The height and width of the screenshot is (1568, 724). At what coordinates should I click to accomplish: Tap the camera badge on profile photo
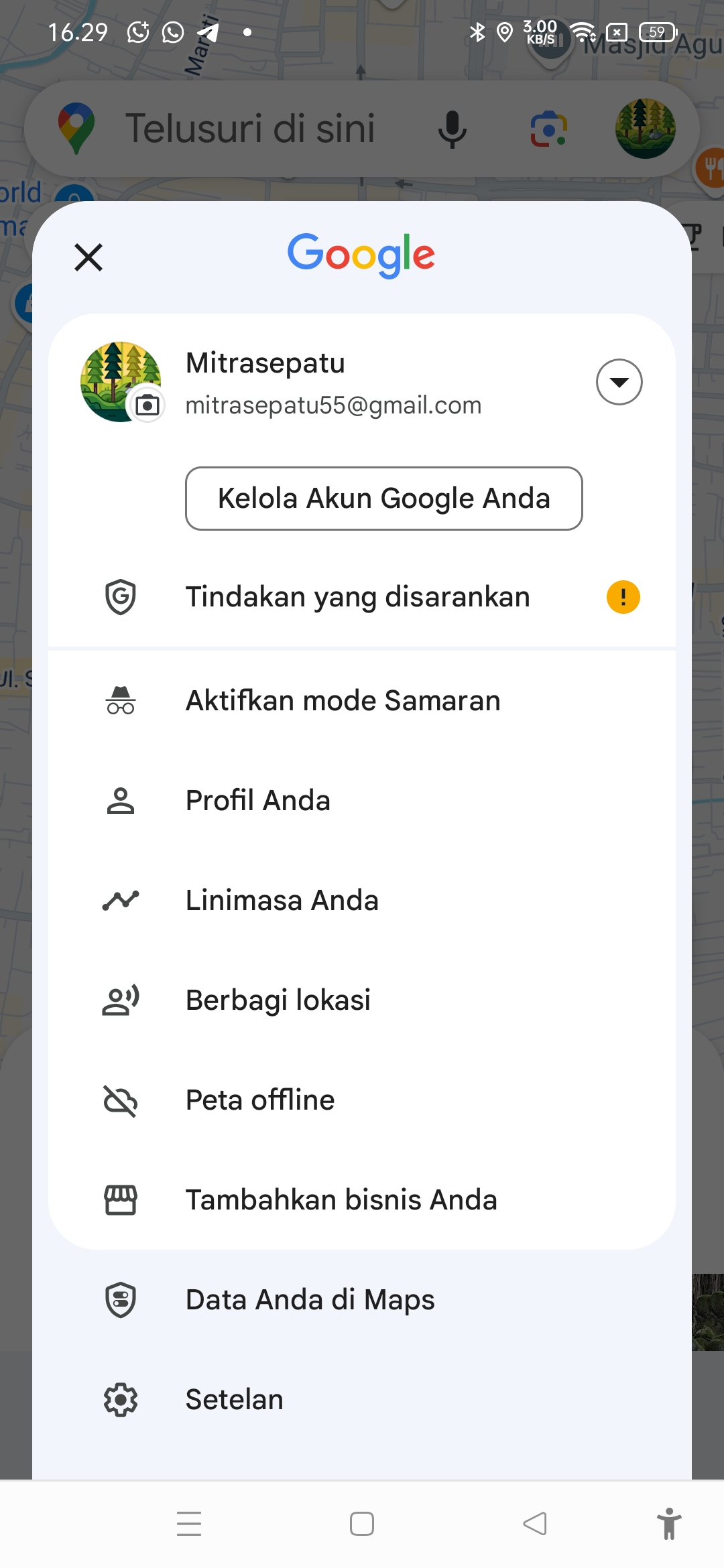[147, 405]
